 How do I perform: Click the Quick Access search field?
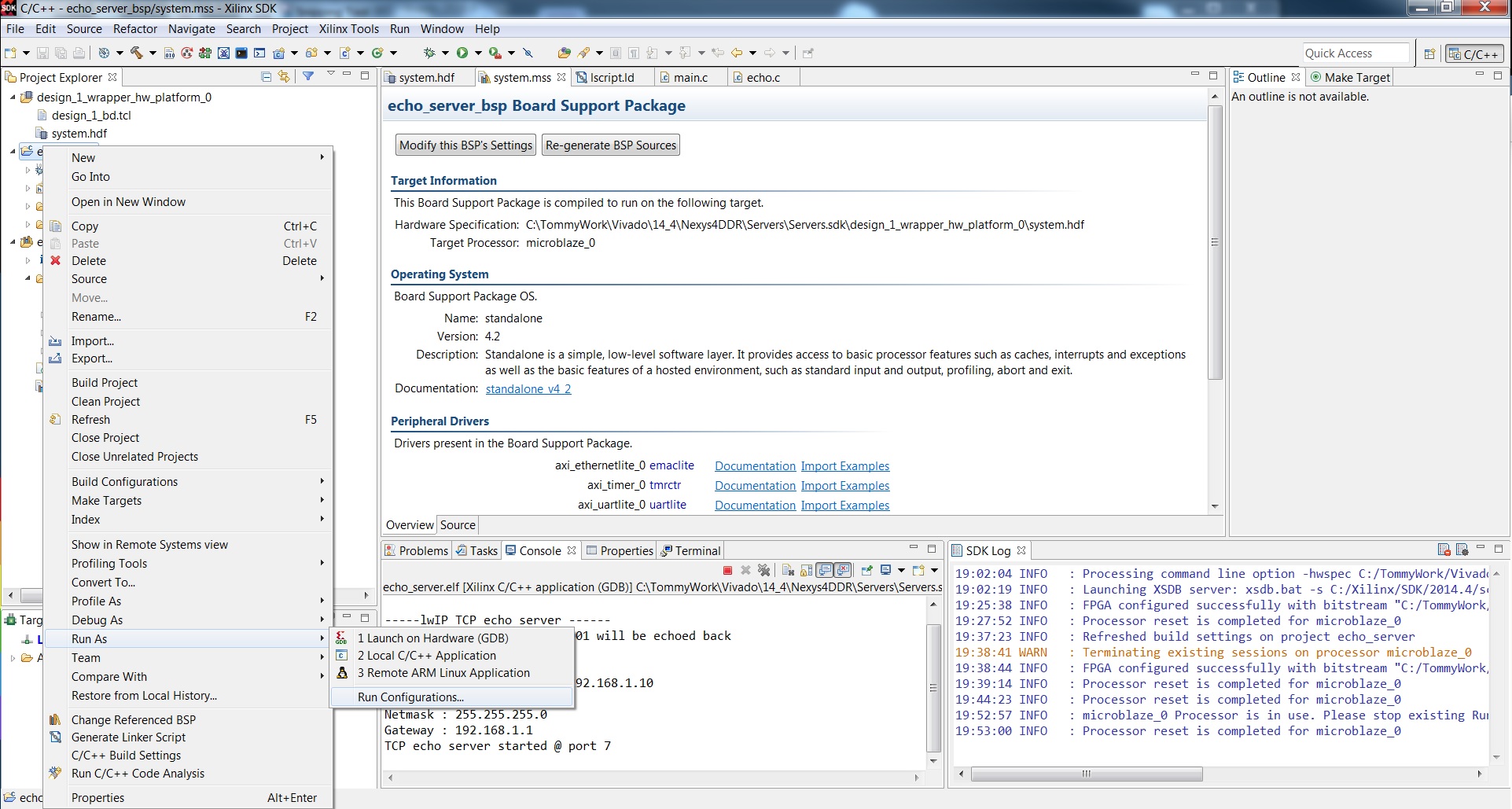[1356, 53]
